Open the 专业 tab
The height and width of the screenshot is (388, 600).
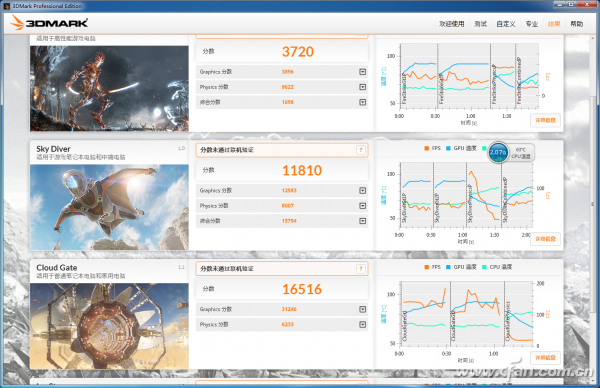point(532,24)
